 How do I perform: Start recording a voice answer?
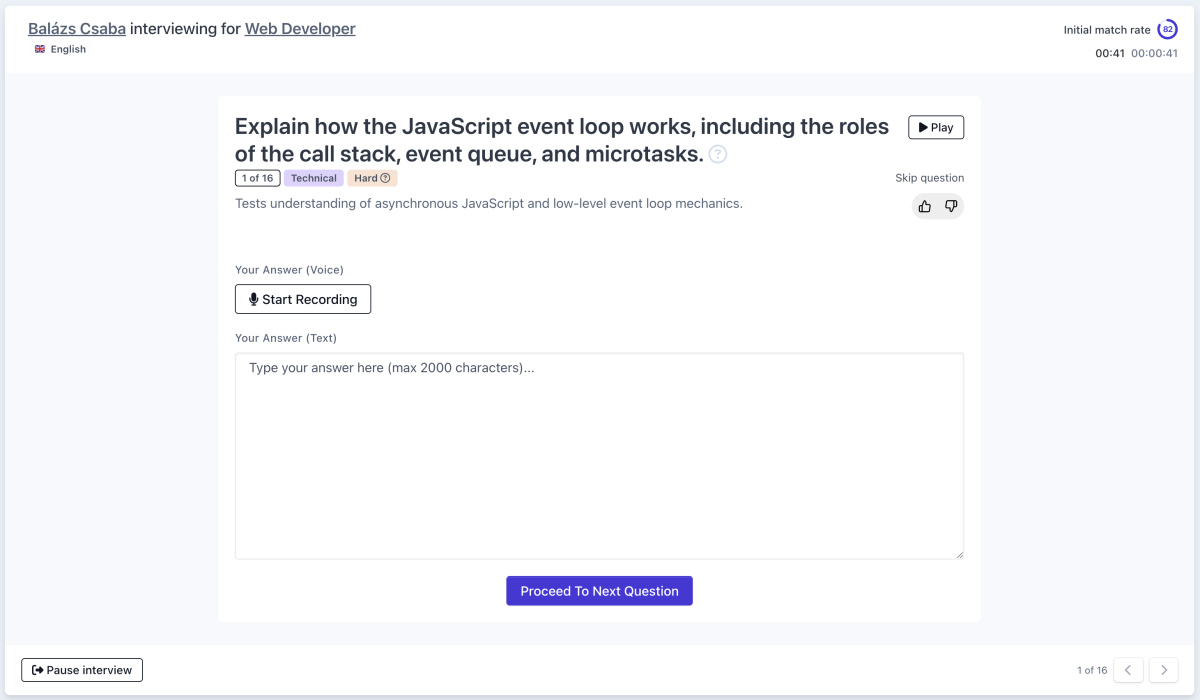(x=302, y=298)
